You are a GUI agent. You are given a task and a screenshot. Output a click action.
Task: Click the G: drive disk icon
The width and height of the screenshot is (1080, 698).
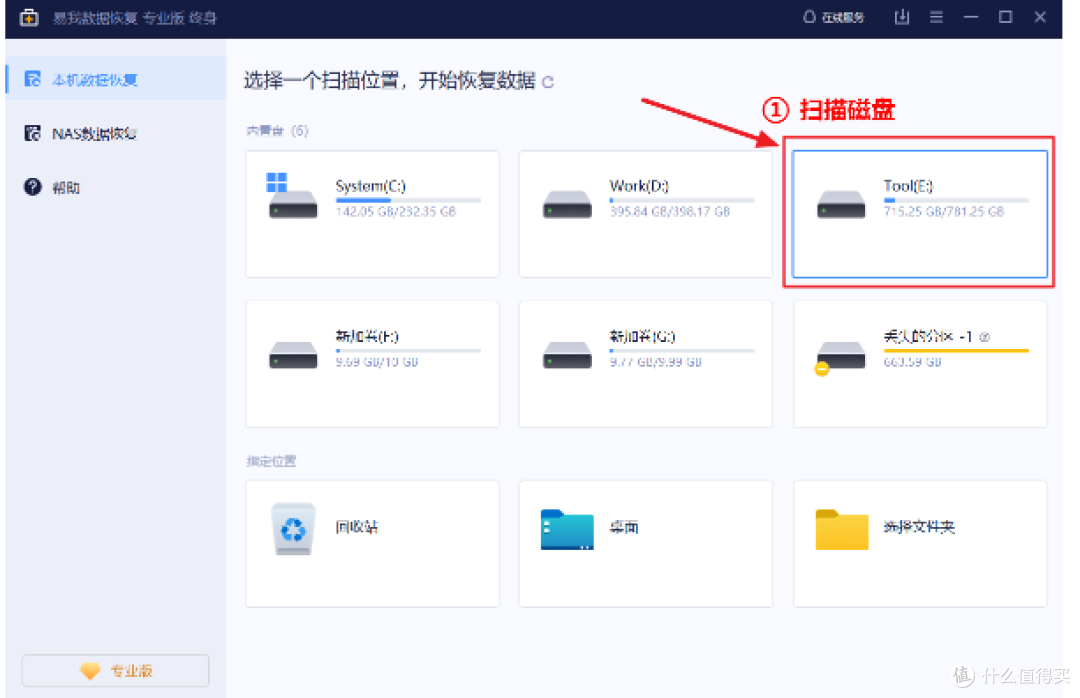pyautogui.click(x=567, y=355)
